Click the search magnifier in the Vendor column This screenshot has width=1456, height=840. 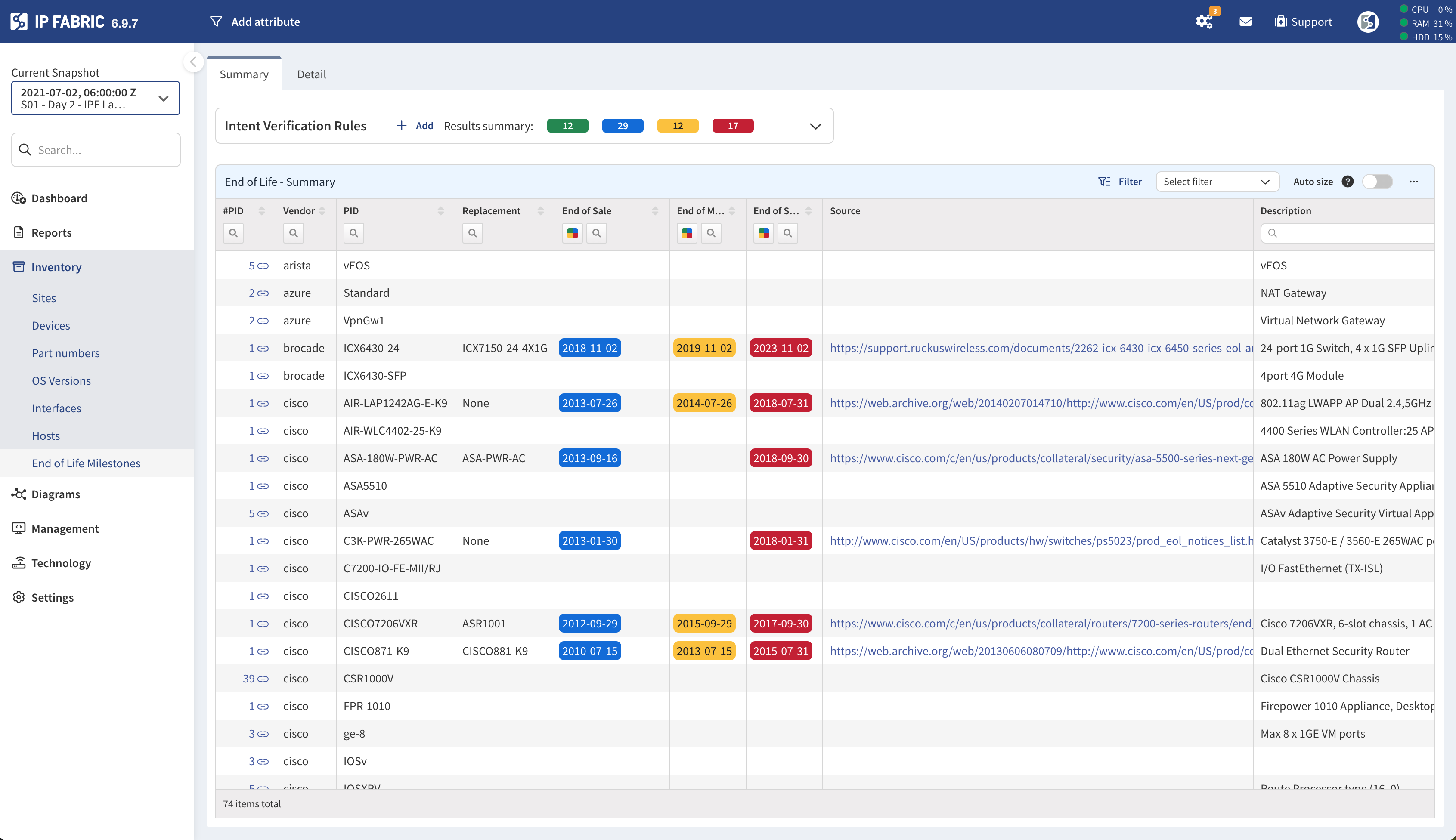pos(293,233)
